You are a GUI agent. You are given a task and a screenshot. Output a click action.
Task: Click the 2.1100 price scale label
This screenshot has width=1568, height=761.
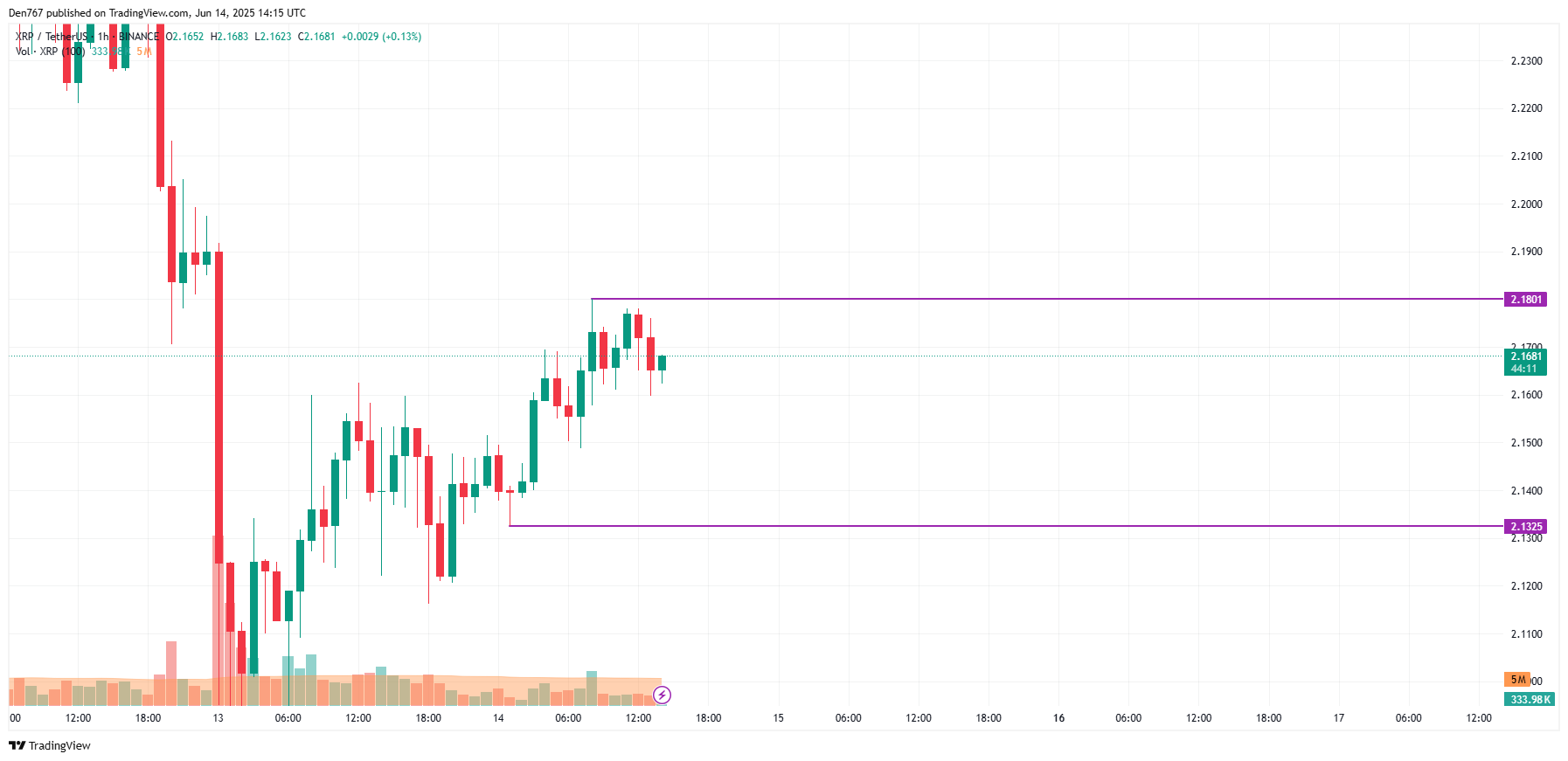point(1526,634)
